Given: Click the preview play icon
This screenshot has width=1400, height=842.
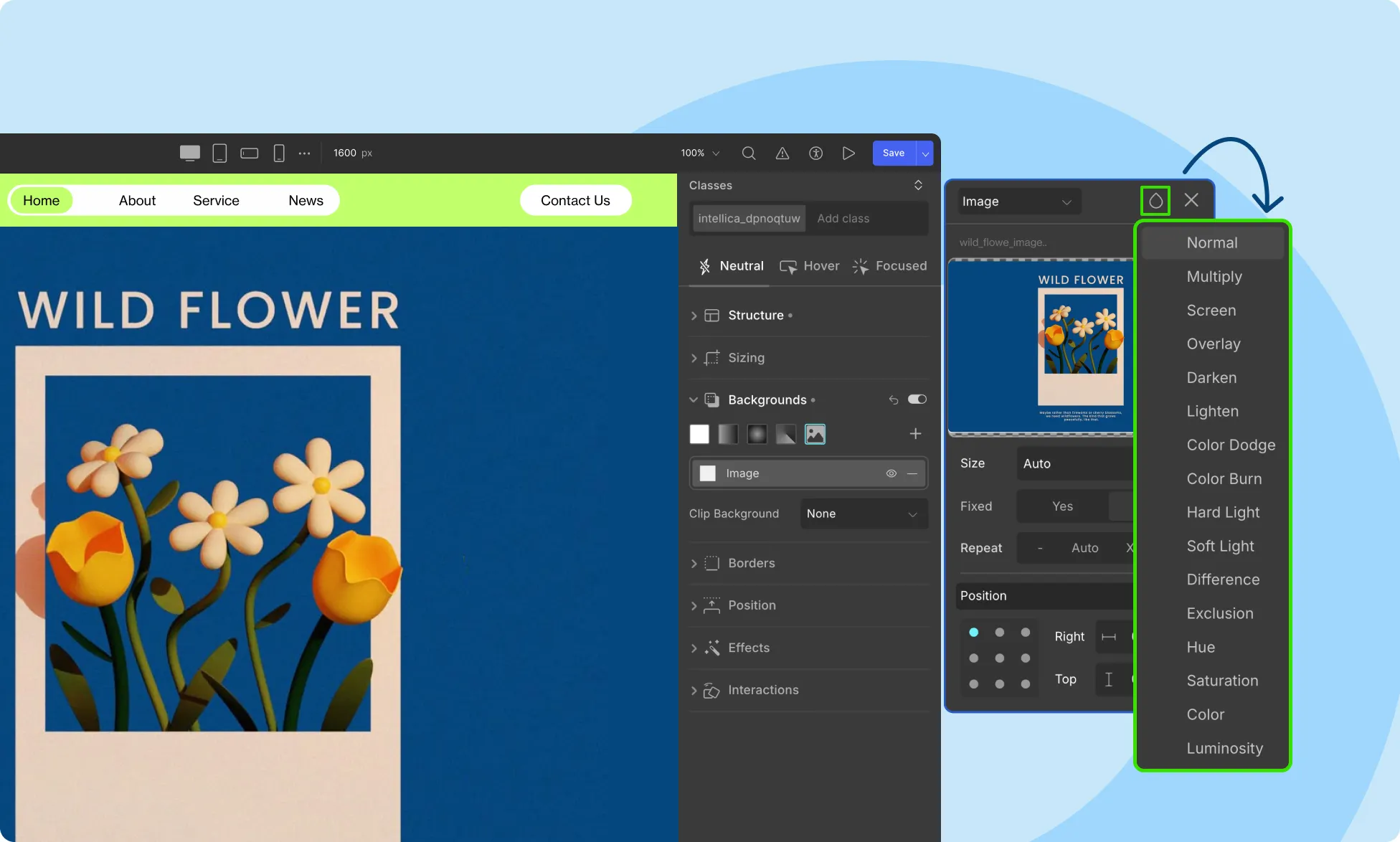Looking at the screenshot, I should [x=848, y=153].
